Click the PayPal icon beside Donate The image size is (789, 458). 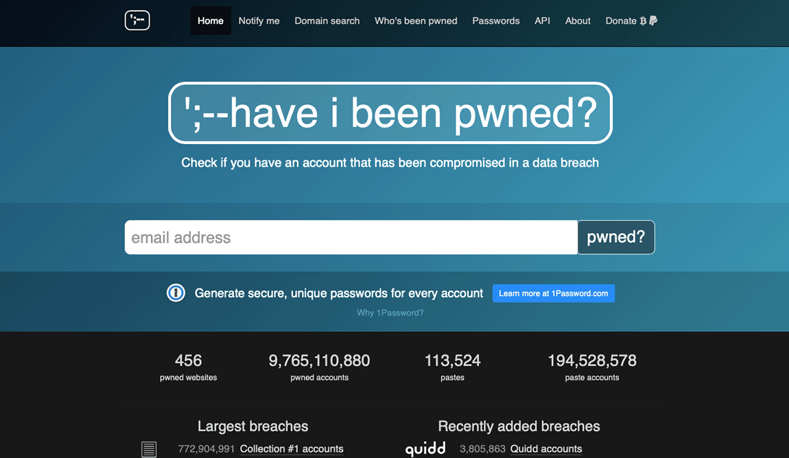[x=653, y=21]
